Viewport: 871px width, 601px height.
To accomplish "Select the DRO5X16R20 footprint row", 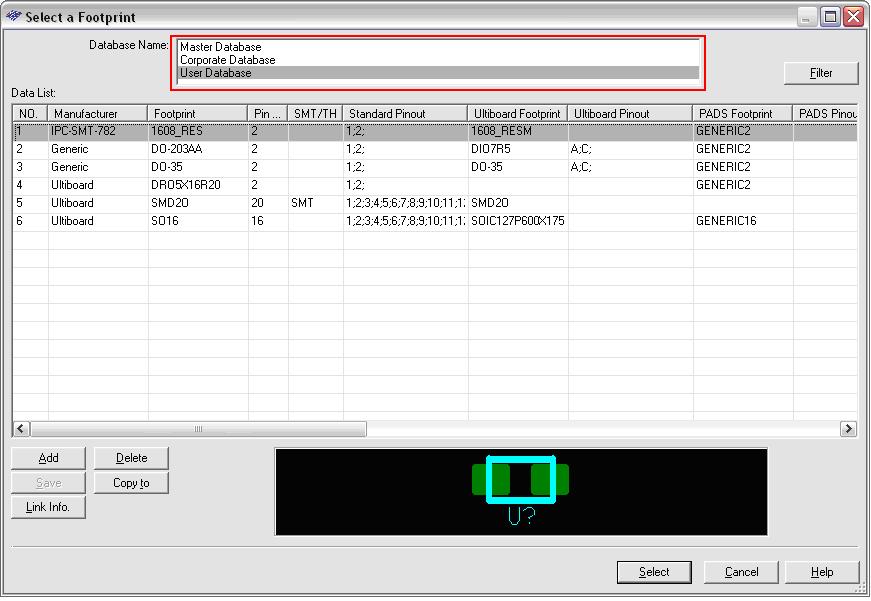I will [435, 185].
